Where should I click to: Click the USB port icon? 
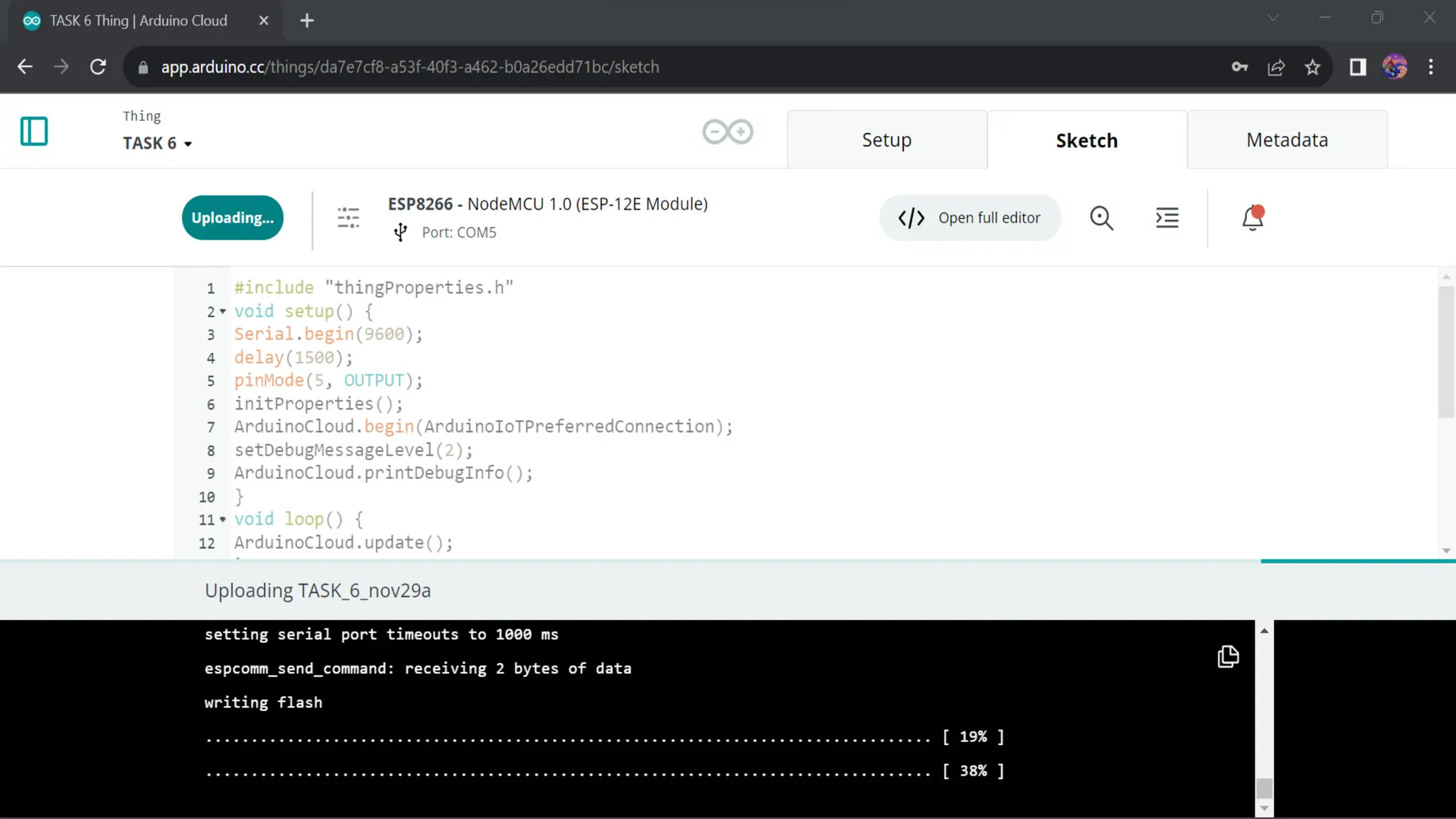(400, 232)
